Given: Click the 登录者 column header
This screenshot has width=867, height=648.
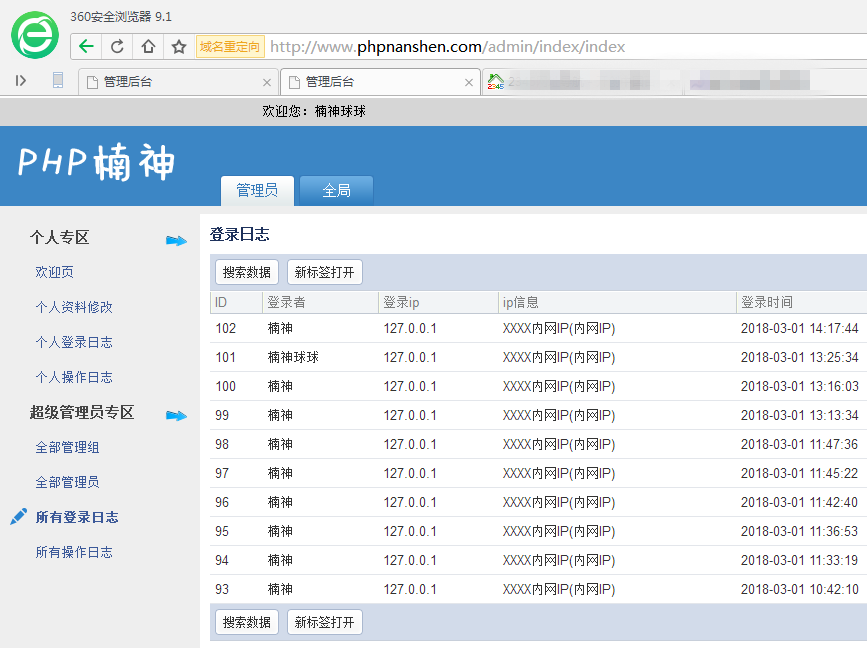Looking at the screenshot, I should pyautogui.click(x=320, y=302).
